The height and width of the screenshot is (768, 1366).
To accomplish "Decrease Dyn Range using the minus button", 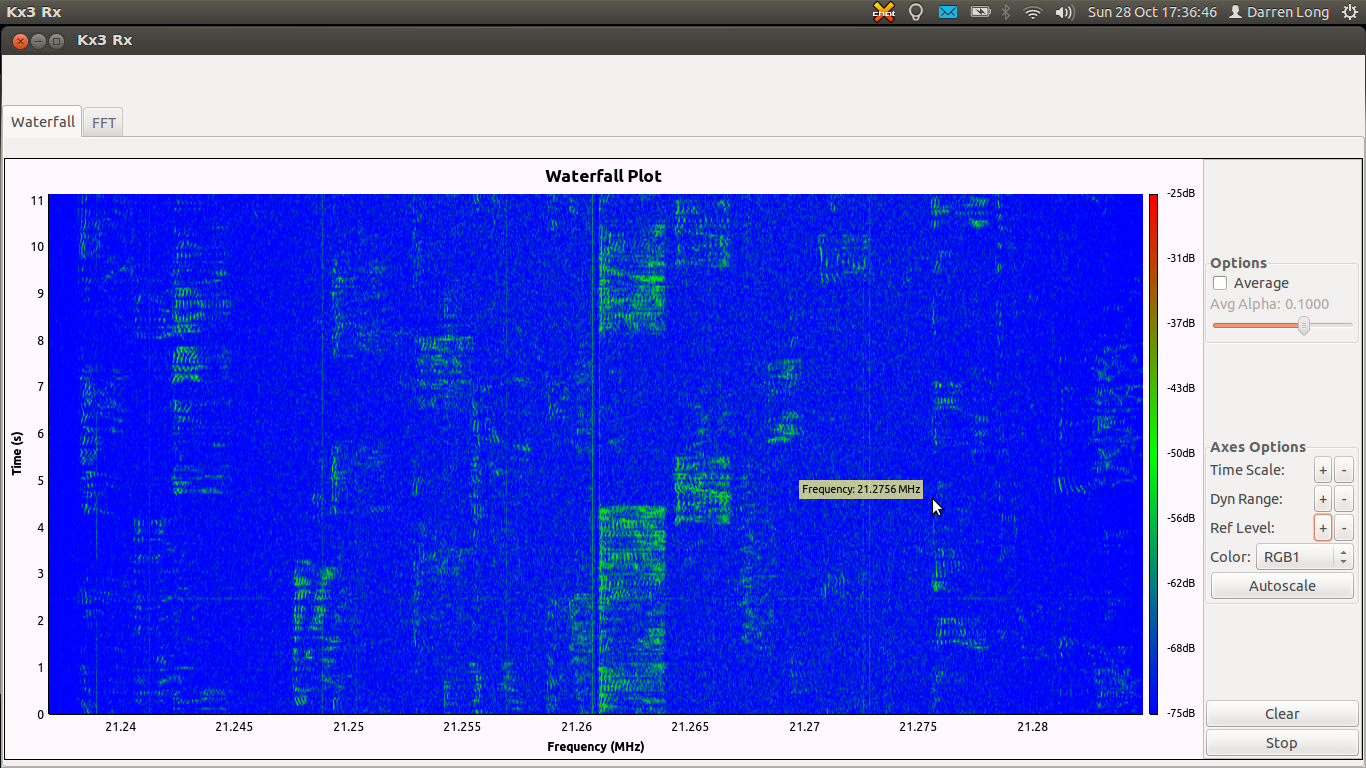I will [1344, 498].
